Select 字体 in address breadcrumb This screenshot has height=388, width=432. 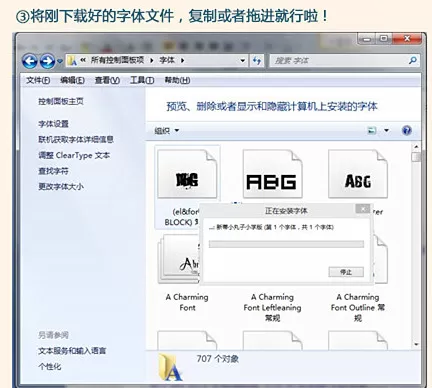click(x=167, y=60)
